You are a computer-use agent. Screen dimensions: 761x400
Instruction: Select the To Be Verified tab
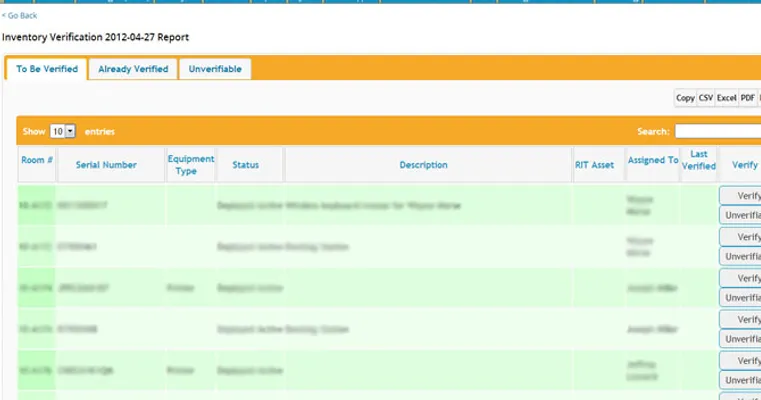click(x=47, y=69)
